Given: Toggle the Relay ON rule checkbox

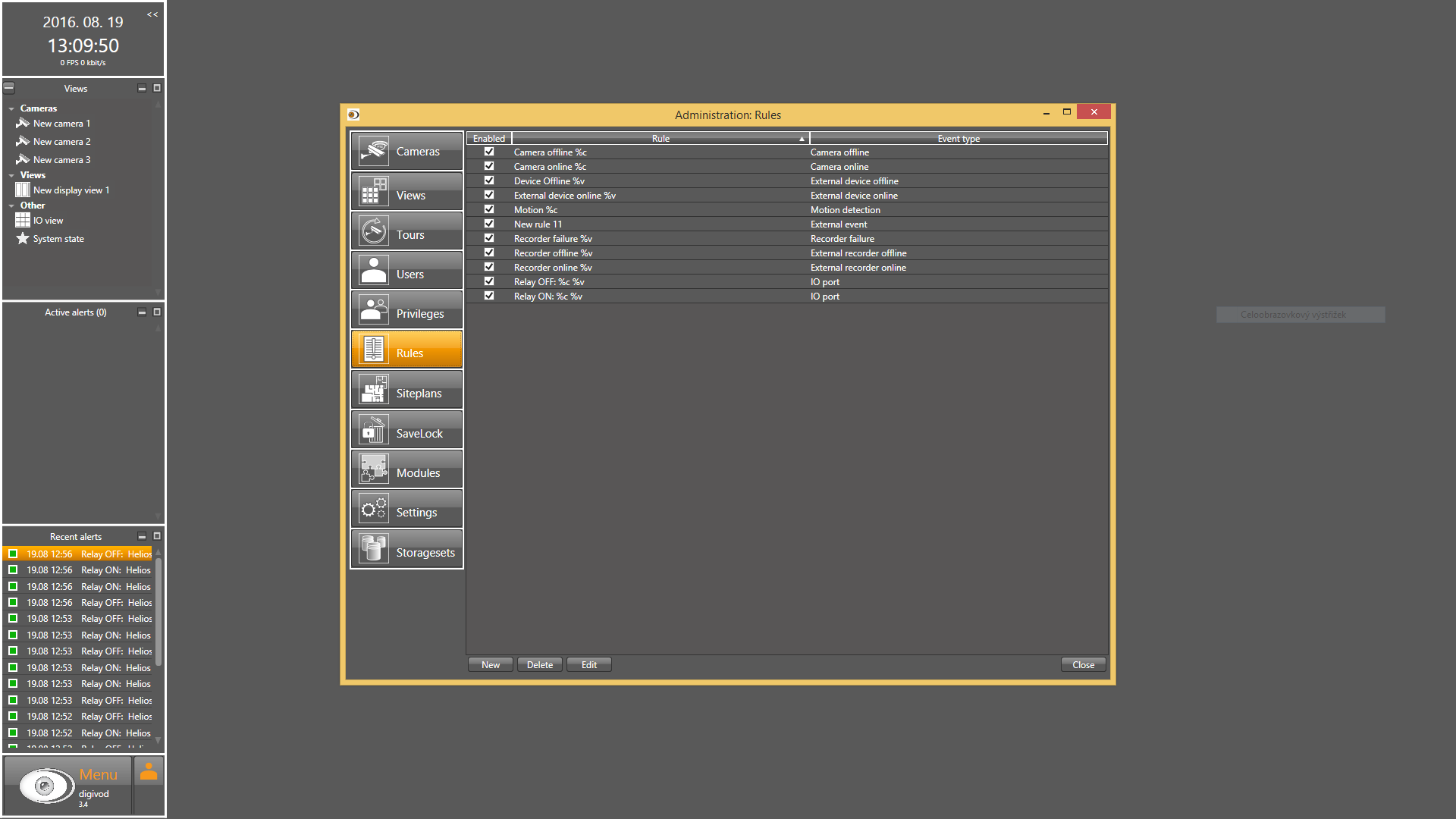Looking at the screenshot, I should tap(489, 296).
